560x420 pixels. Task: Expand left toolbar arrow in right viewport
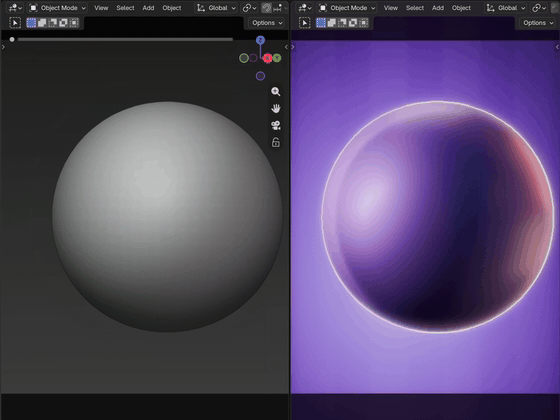[x=293, y=47]
